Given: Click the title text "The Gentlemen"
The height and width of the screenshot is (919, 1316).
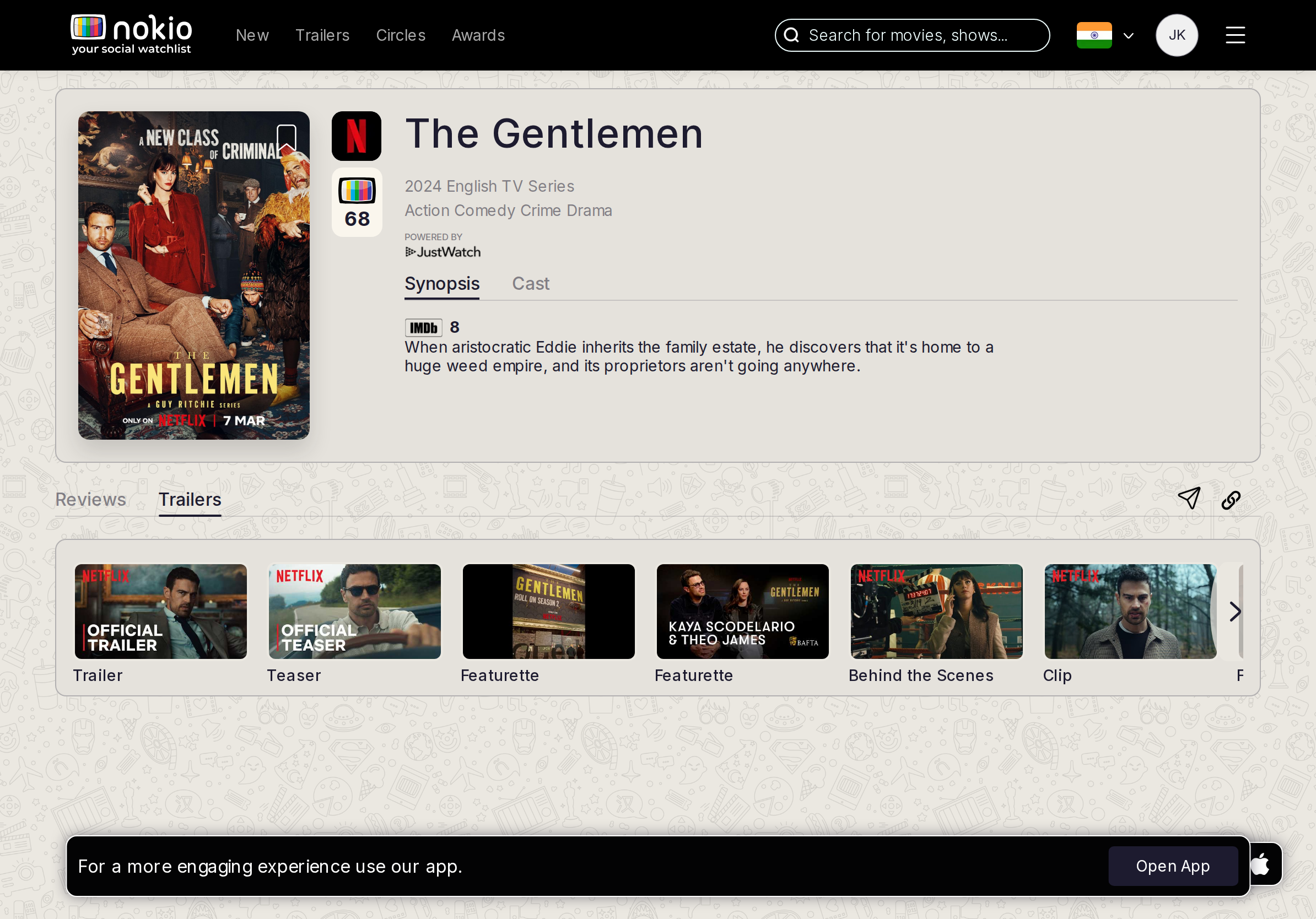Looking at the screenshot, I should (x=554, y=134).
